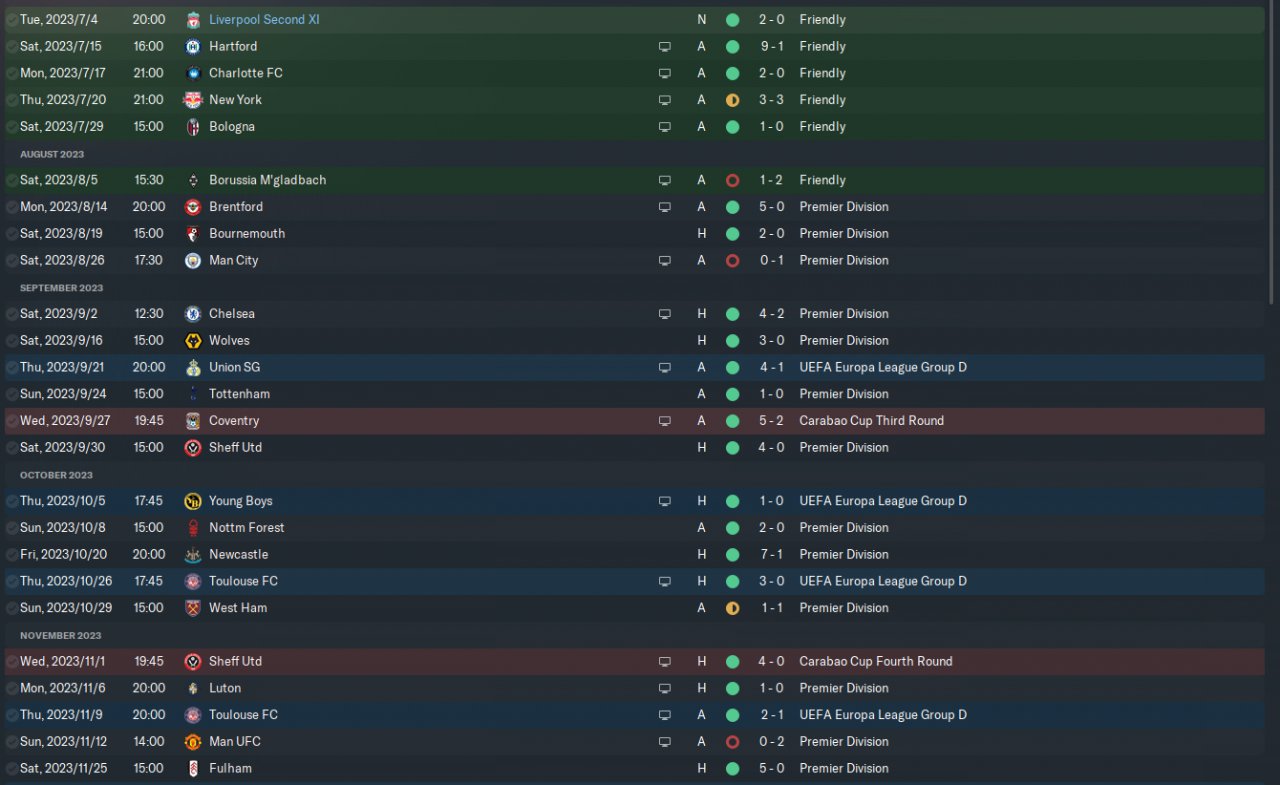
Task: Select the Union SG Europa League row
Action: click(x=634, y=367)
